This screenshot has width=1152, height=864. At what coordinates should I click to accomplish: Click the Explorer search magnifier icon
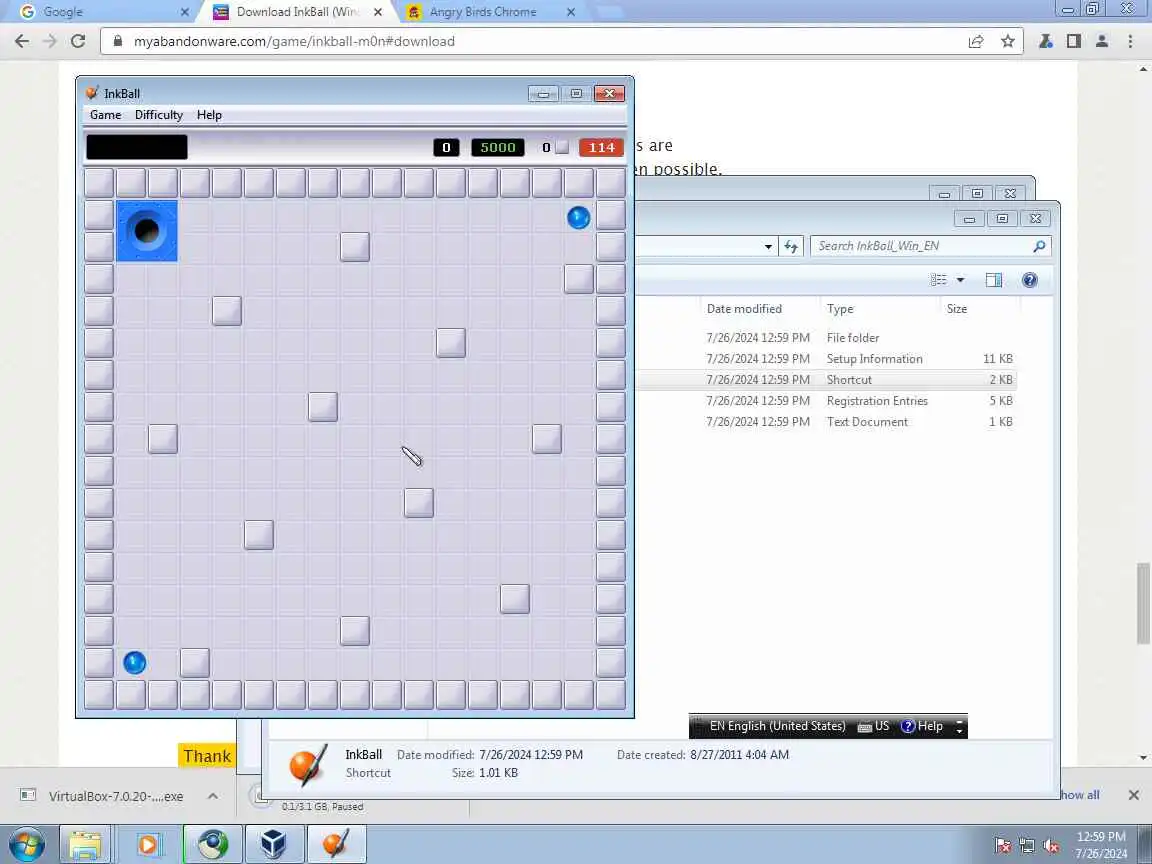point(1039,246)
